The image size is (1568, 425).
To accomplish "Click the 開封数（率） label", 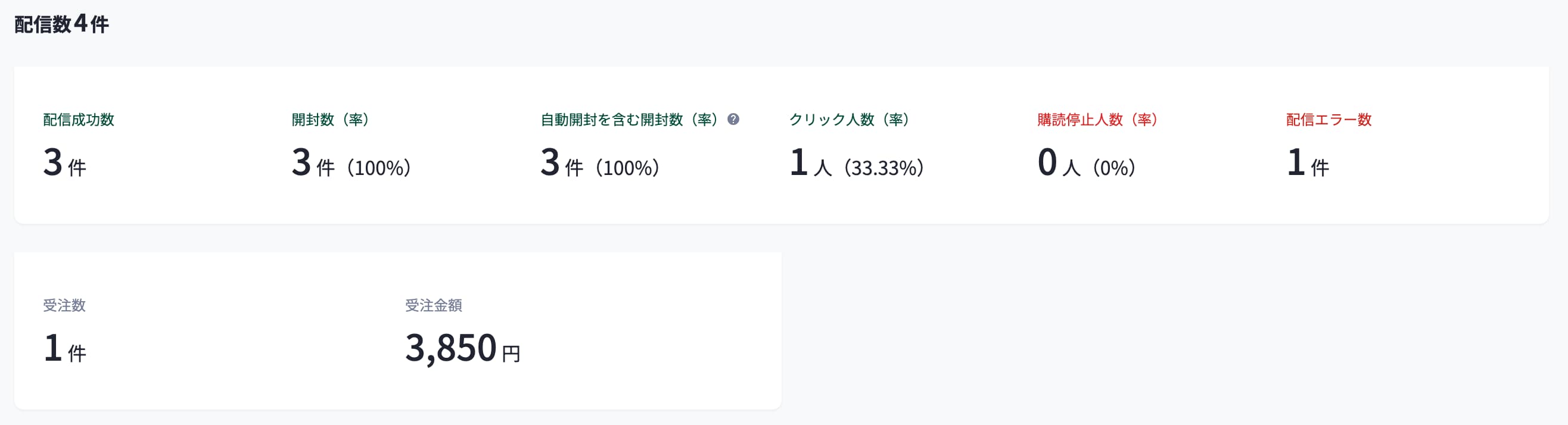I will pyautogui.click(x=331, y=120).
